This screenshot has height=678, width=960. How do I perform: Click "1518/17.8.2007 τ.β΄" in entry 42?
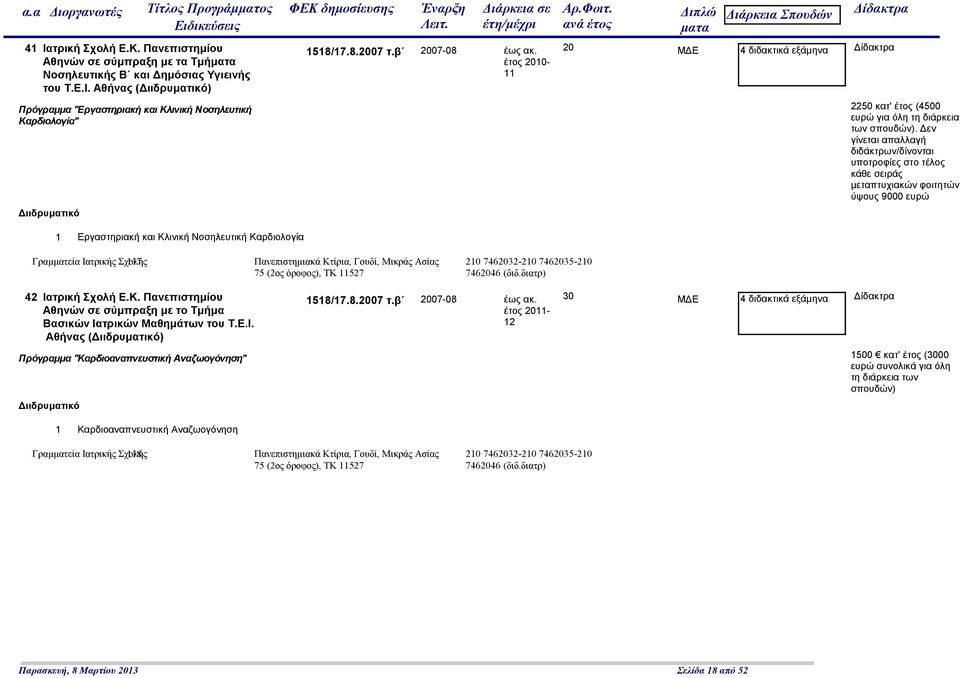[x=355, y=301]
